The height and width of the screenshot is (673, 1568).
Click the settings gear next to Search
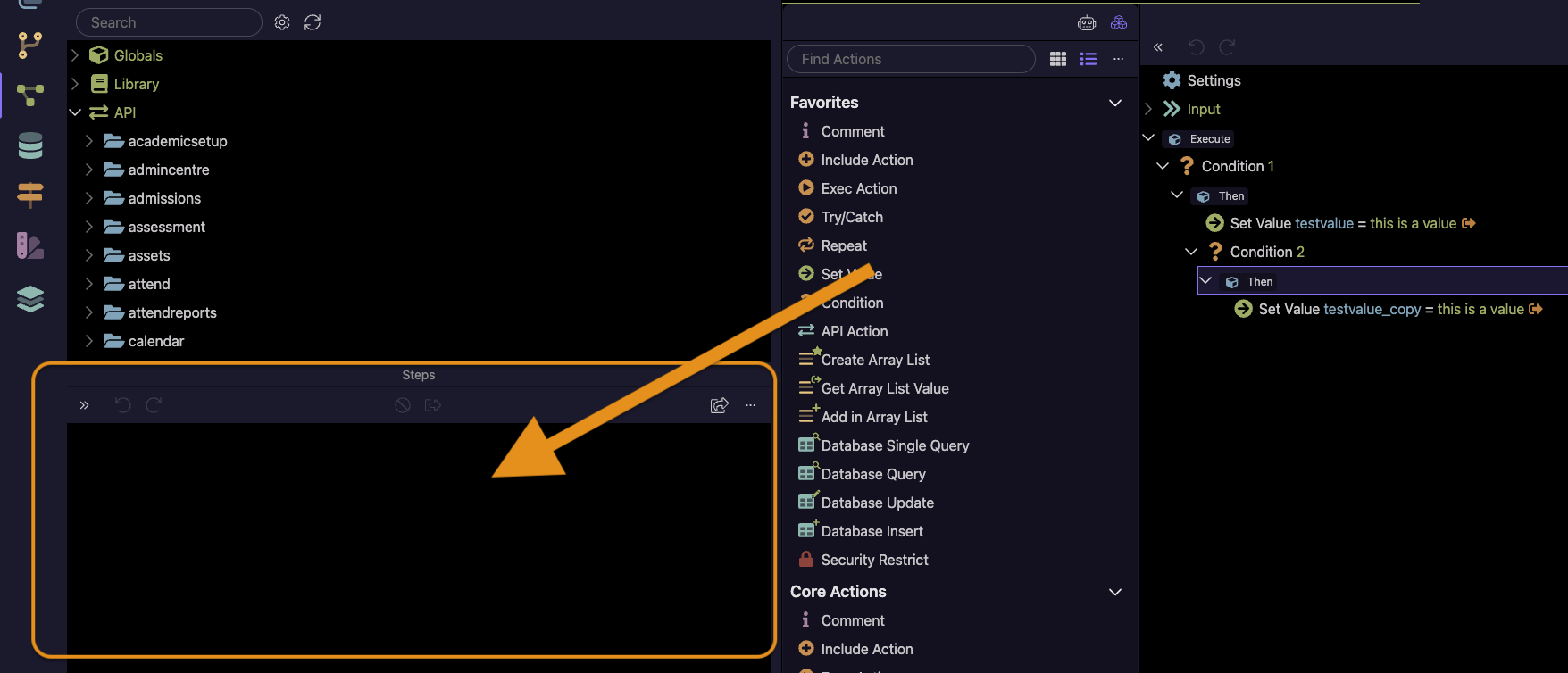pyautogui.click(x=282, y=22)
